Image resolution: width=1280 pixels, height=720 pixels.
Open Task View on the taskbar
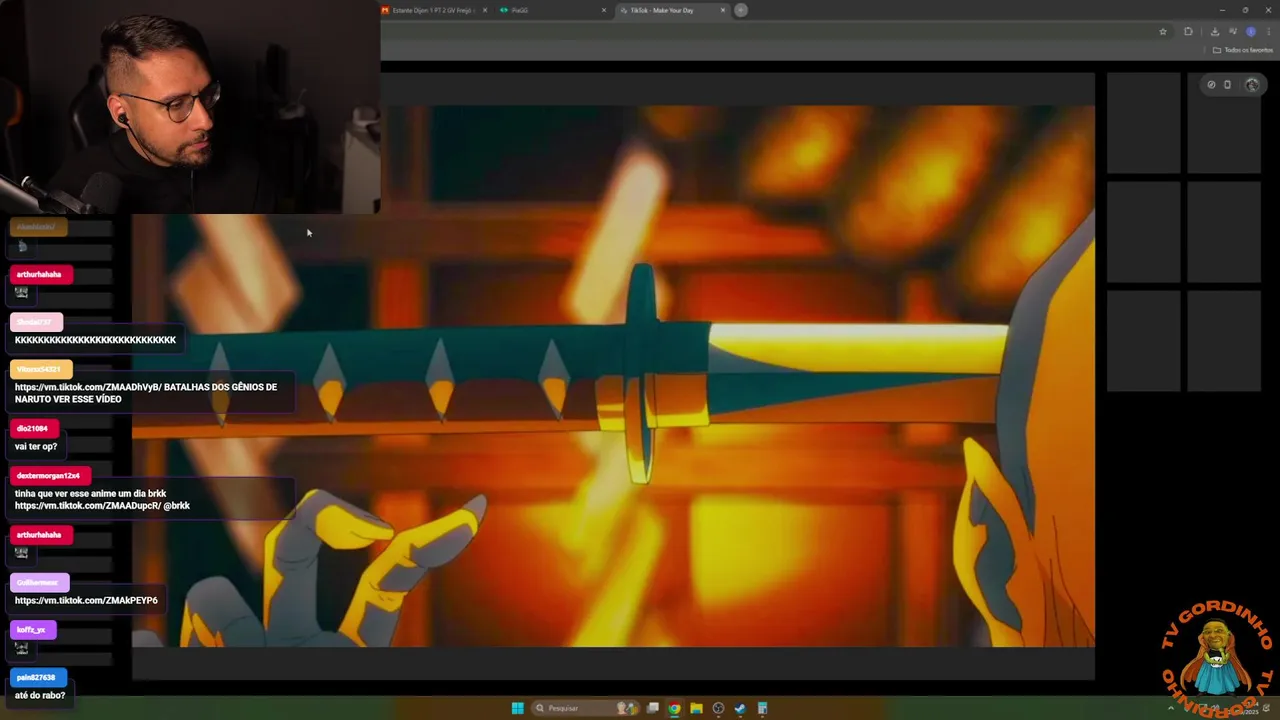click(653, 708)
